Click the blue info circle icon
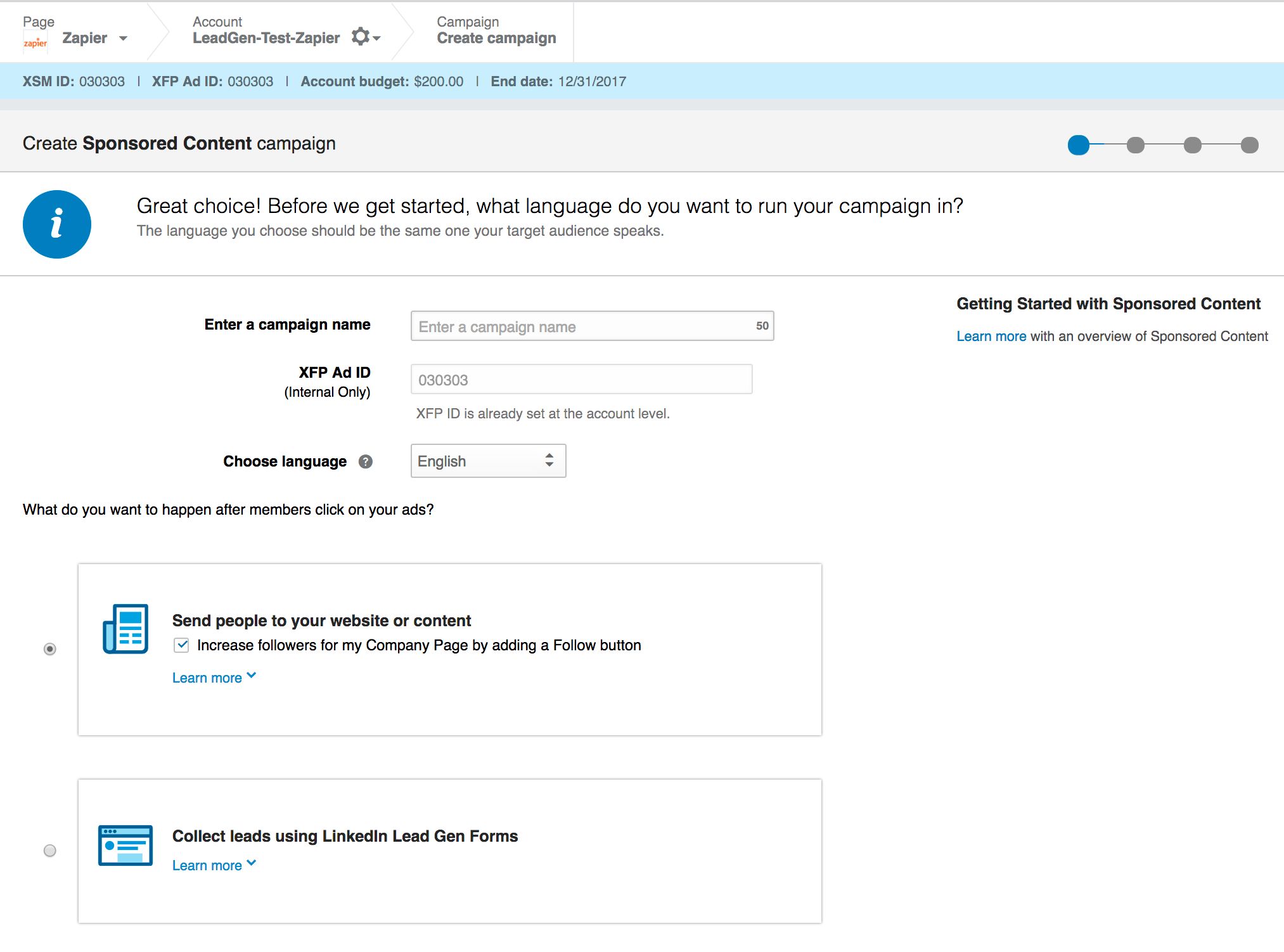Image resolution: width=1284 pixels, height=952 pixels. (x=57, y=224)
